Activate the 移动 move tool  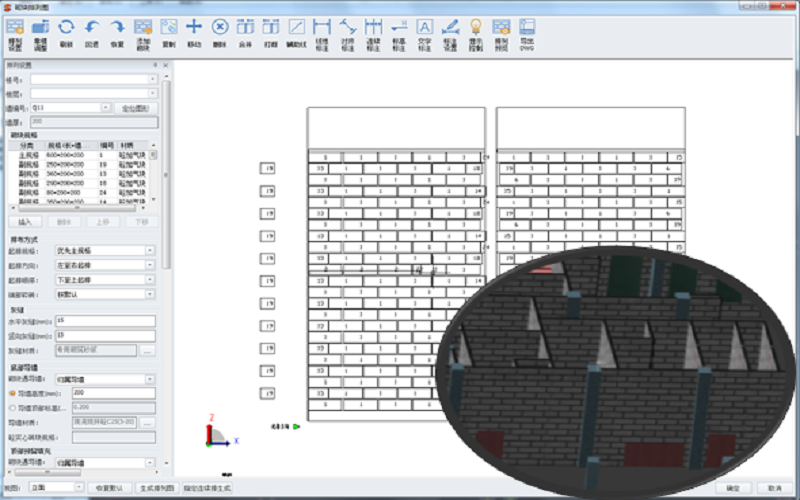point(194,34)
